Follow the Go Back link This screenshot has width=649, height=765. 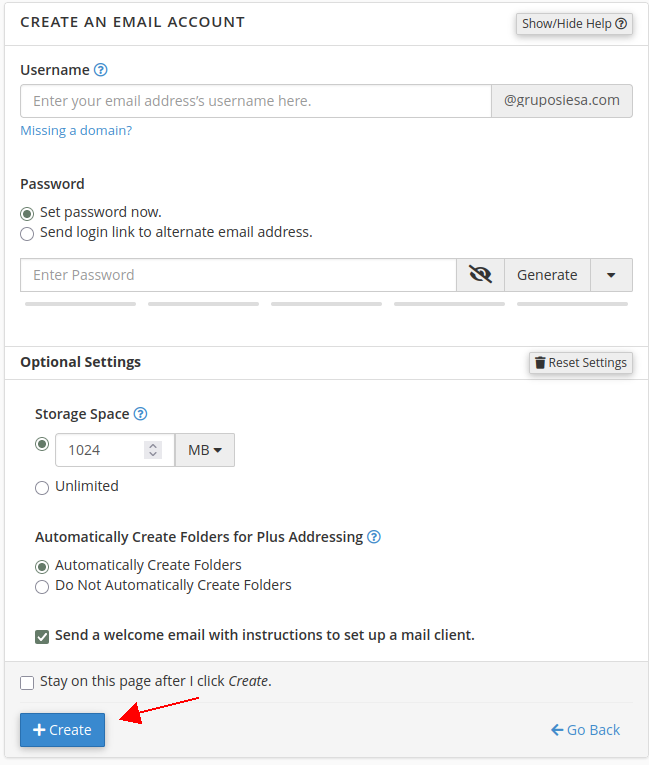tap(586, 730)
